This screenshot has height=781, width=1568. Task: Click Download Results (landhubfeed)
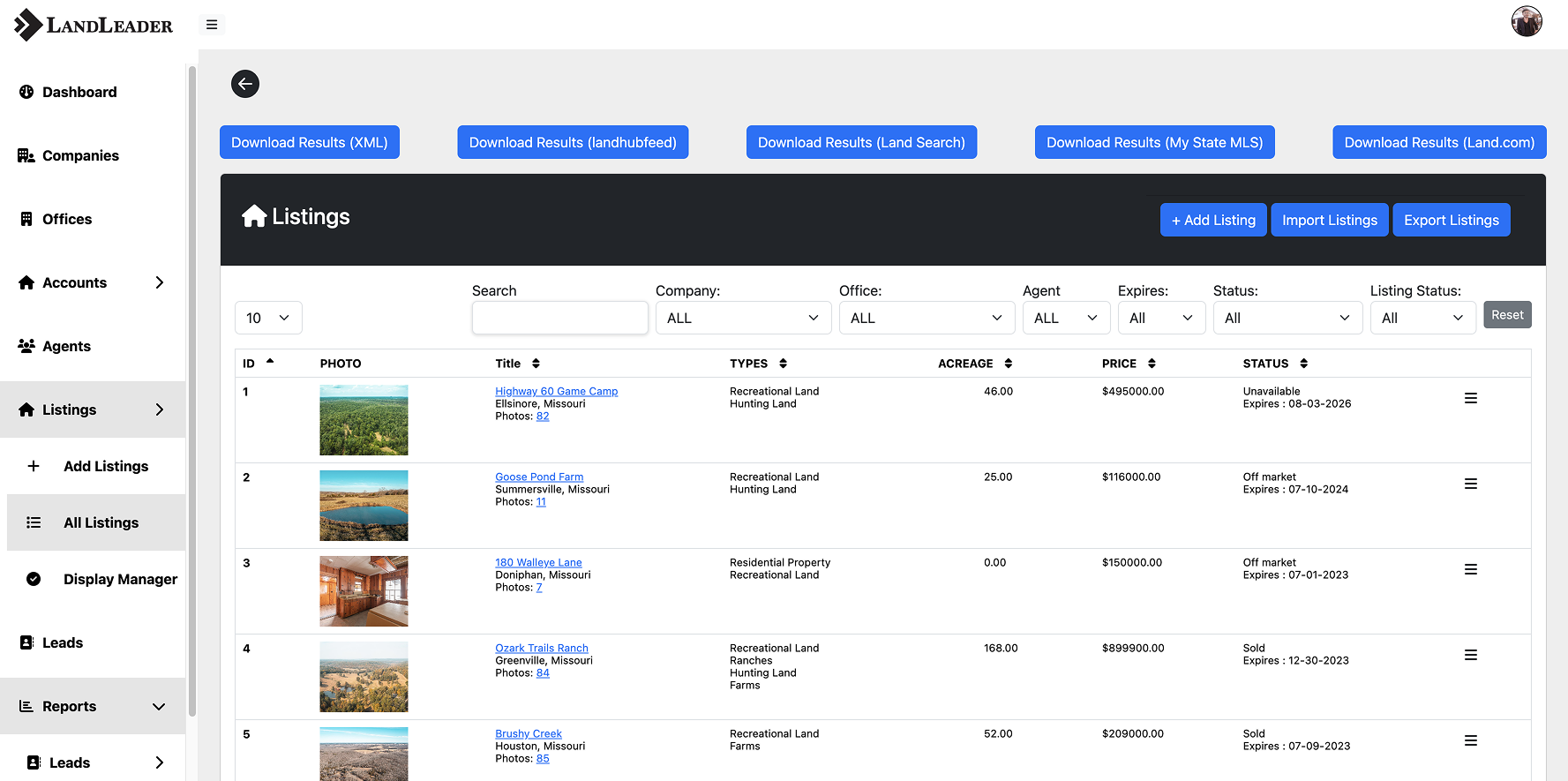pyautogui.click(x=573, y=142)
